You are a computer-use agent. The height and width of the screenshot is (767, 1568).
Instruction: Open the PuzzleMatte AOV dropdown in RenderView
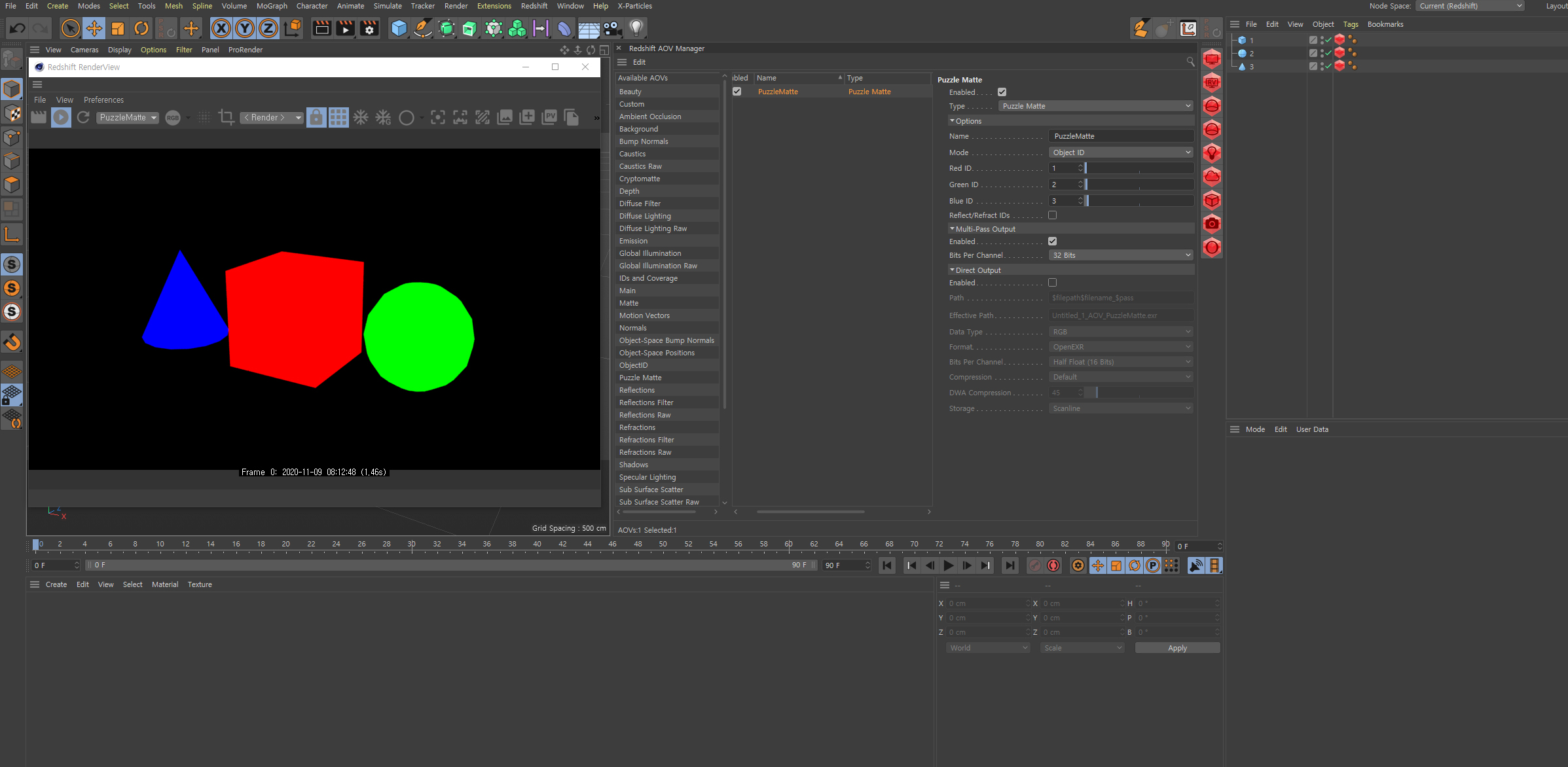128,118
